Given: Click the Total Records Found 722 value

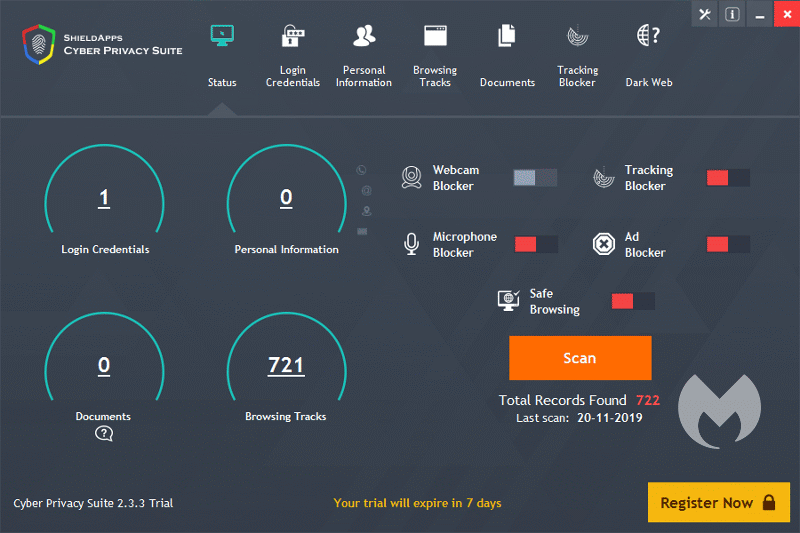Looking at the screenshot, I should pos(648,400).
